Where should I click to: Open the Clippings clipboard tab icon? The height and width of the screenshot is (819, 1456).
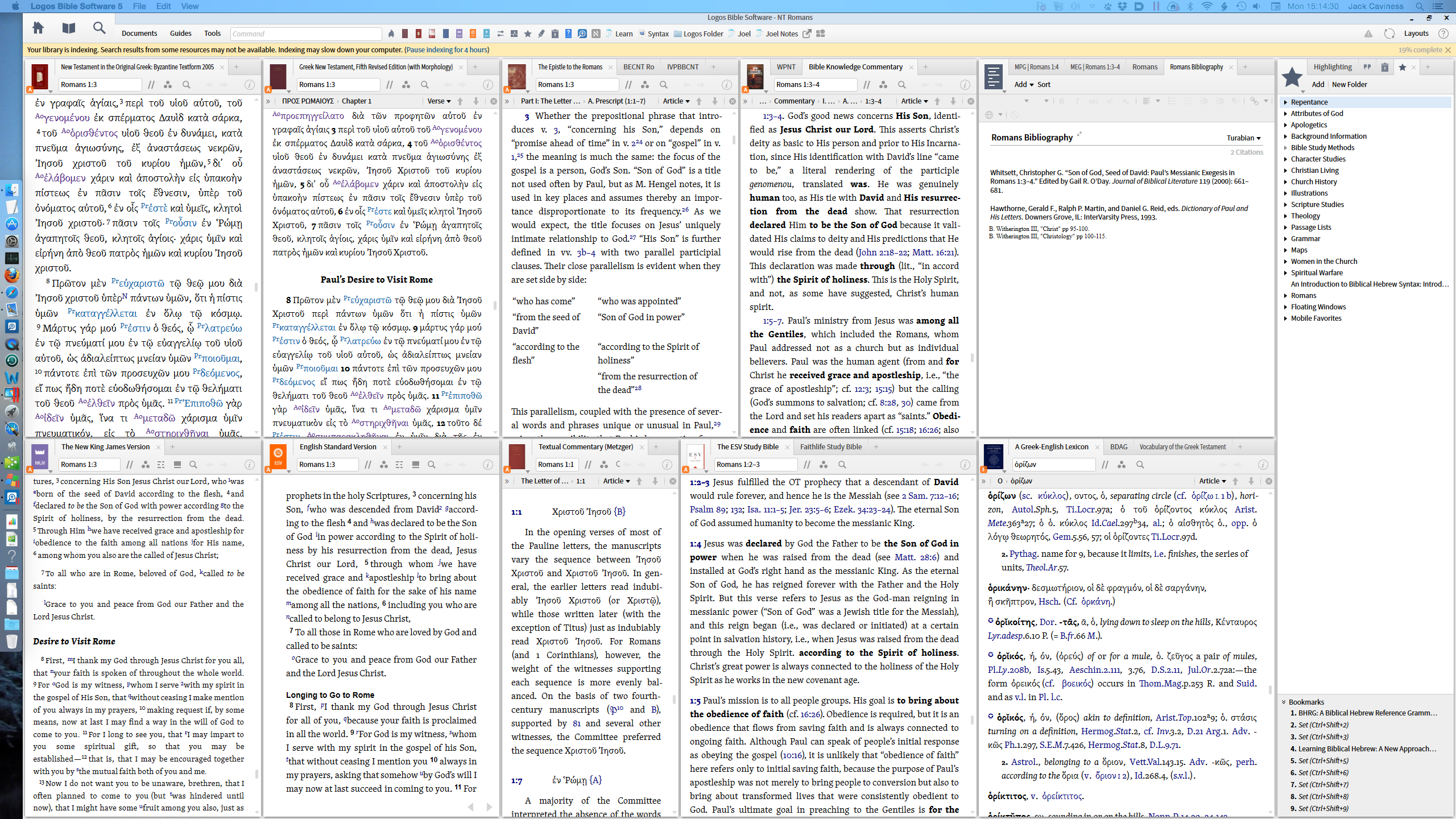point(1384,67)
